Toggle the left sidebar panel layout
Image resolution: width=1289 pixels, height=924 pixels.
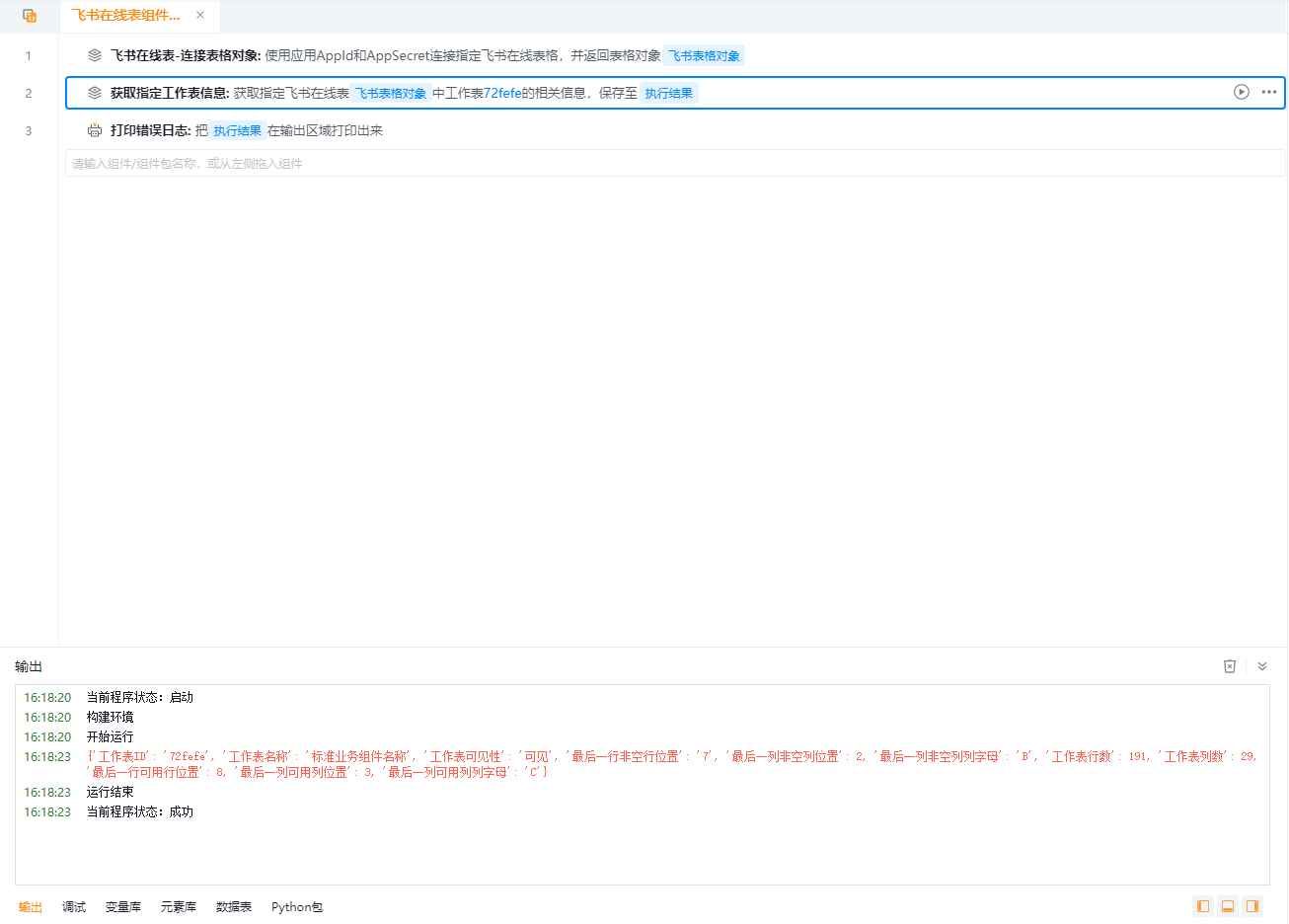1202,906
